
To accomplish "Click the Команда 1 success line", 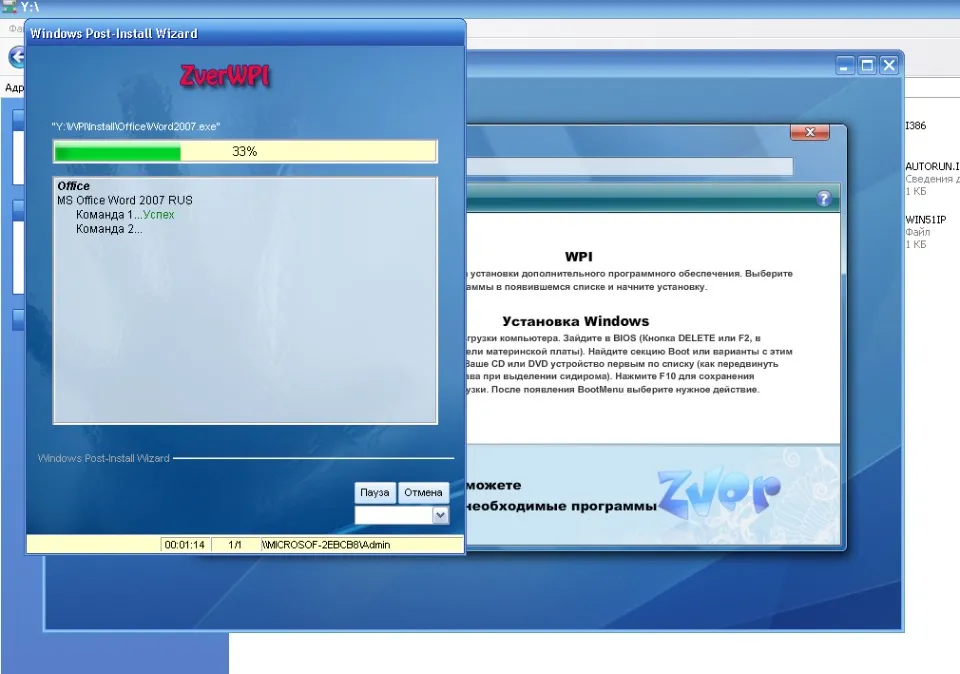I will tap(125, 215).
